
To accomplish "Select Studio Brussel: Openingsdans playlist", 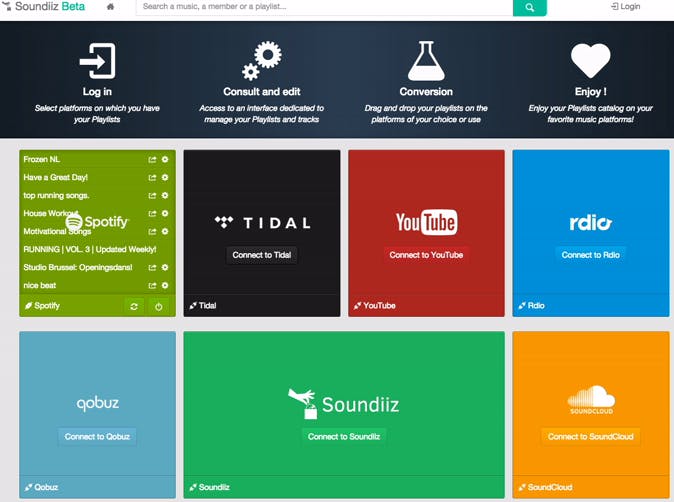I will click(x=78, y=268).
